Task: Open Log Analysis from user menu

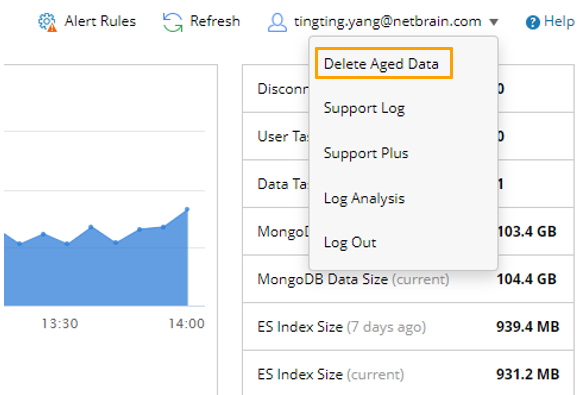Action: tap(364, 198)
